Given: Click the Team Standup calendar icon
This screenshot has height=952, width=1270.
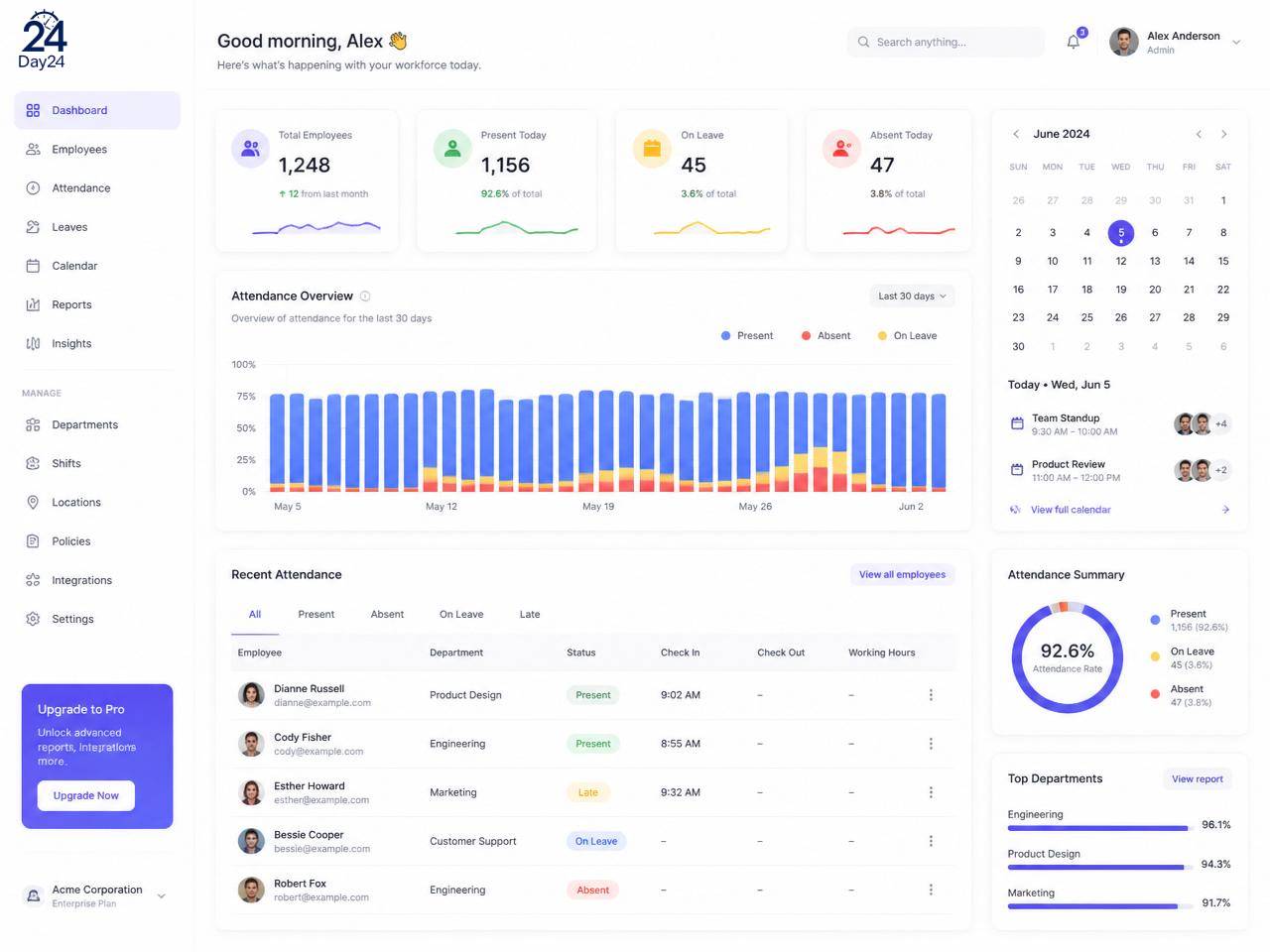Looking at the screenshot, I should click(x=1017, y=423).
